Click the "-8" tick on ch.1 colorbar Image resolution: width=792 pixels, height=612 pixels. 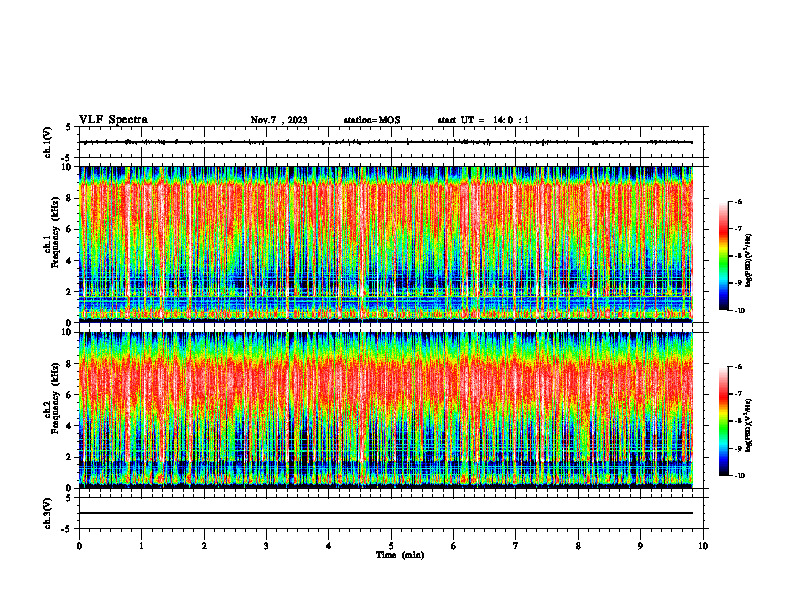click(x=738, y=256)
